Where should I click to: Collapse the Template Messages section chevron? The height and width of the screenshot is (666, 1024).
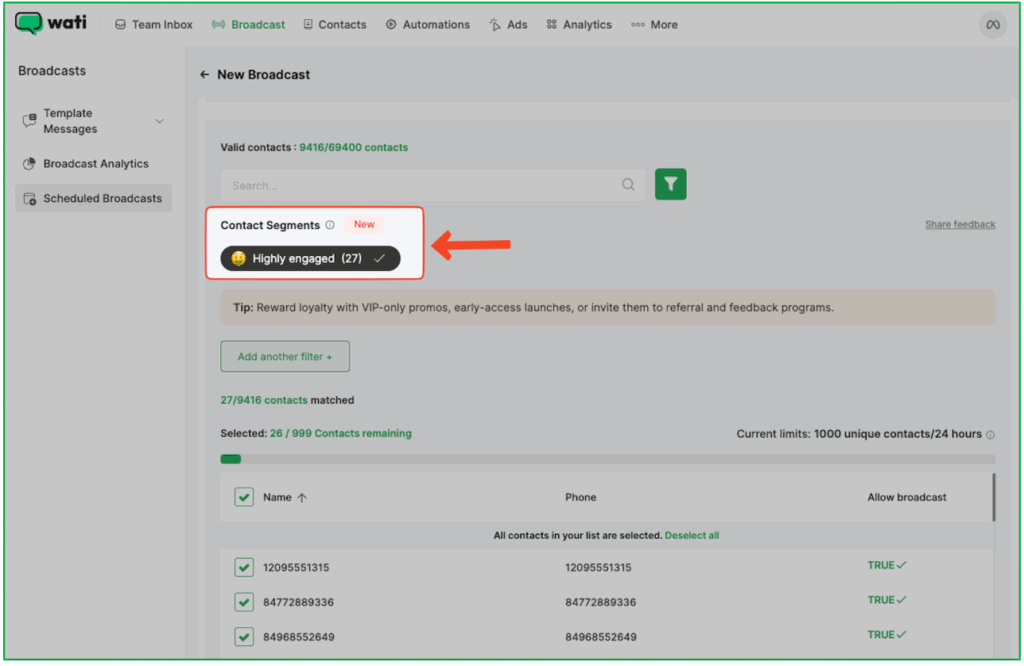click(x=159, y=120)
